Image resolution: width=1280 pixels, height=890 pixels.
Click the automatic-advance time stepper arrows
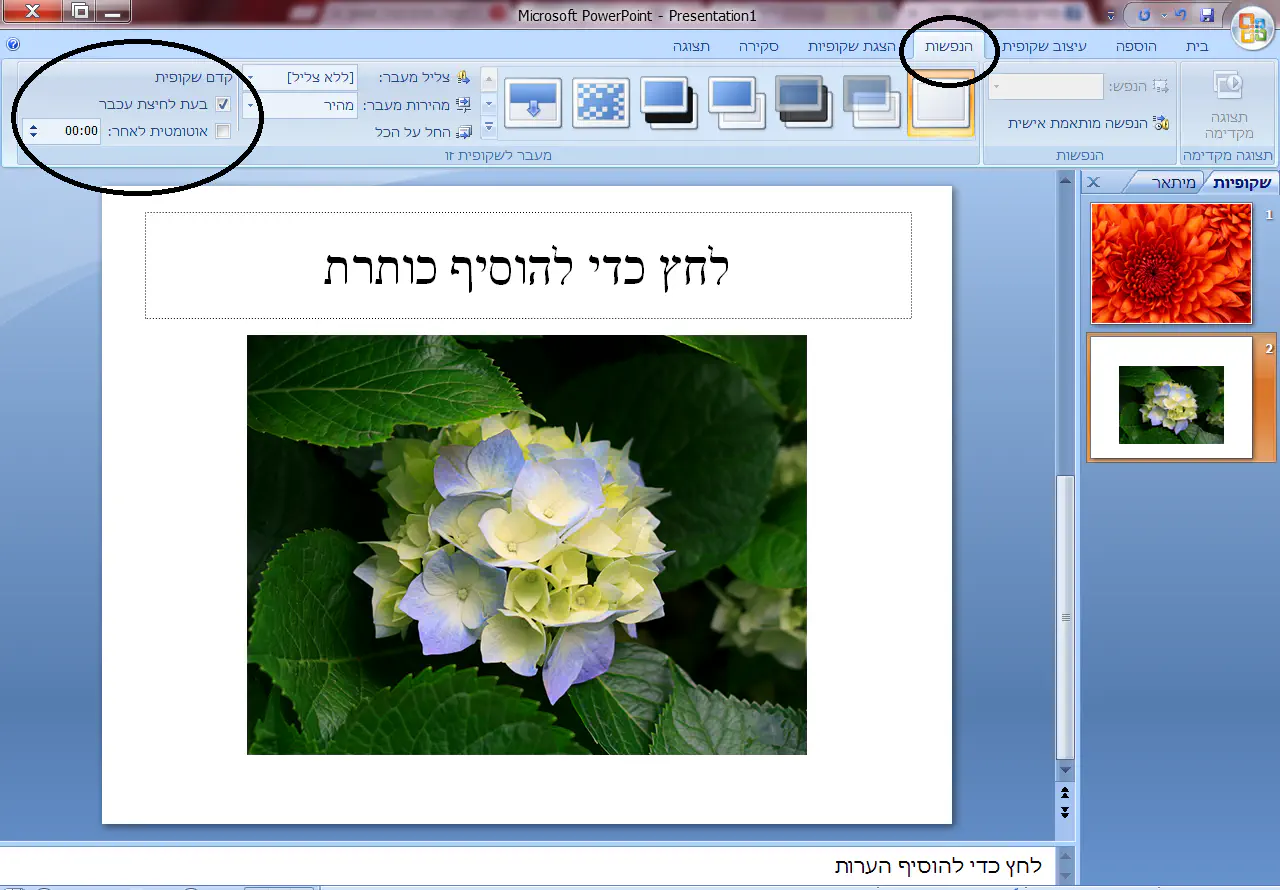click(33, 131)
